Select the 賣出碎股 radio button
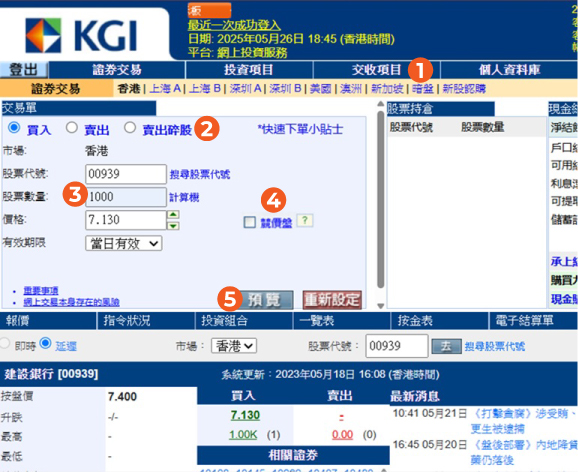 tap(130, 128)
